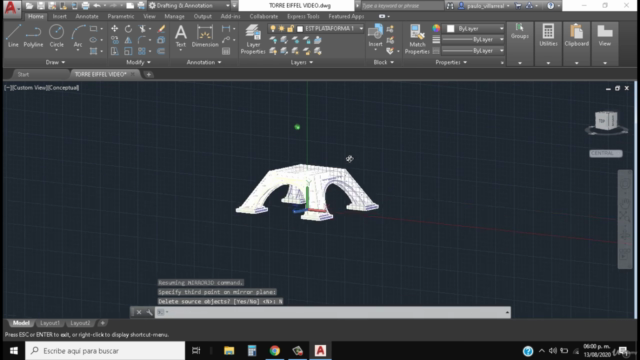Screen dimensions: 640x360
Task: Click the object color wheel swatch
Action: 436,29
